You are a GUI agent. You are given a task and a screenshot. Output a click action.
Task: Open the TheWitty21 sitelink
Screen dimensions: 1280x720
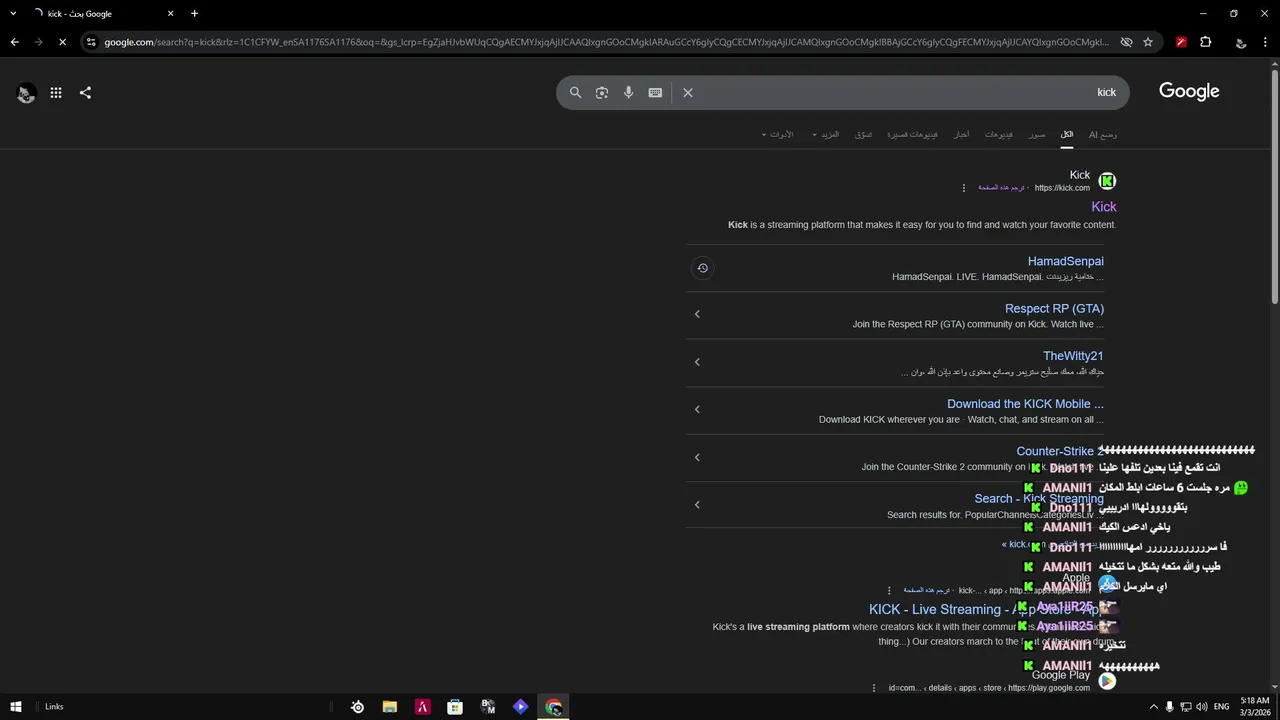pyautogui.click(x=1073, y=356)
